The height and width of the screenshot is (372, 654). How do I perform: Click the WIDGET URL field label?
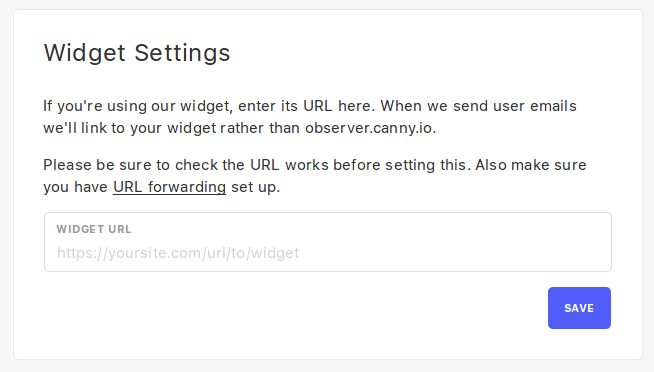(x=94, y=229)
